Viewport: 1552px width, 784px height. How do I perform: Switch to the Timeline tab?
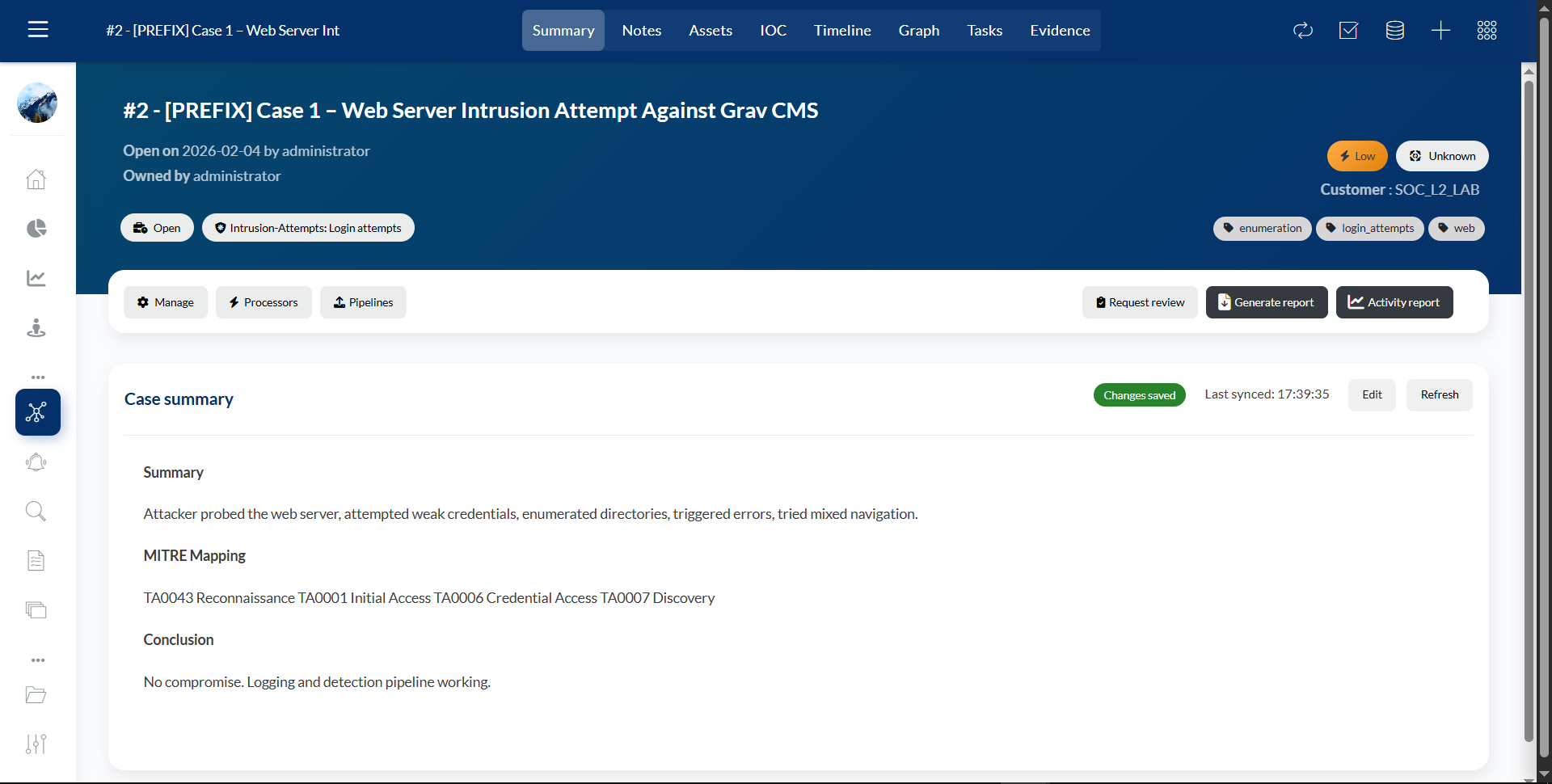[x=841, y=31]
